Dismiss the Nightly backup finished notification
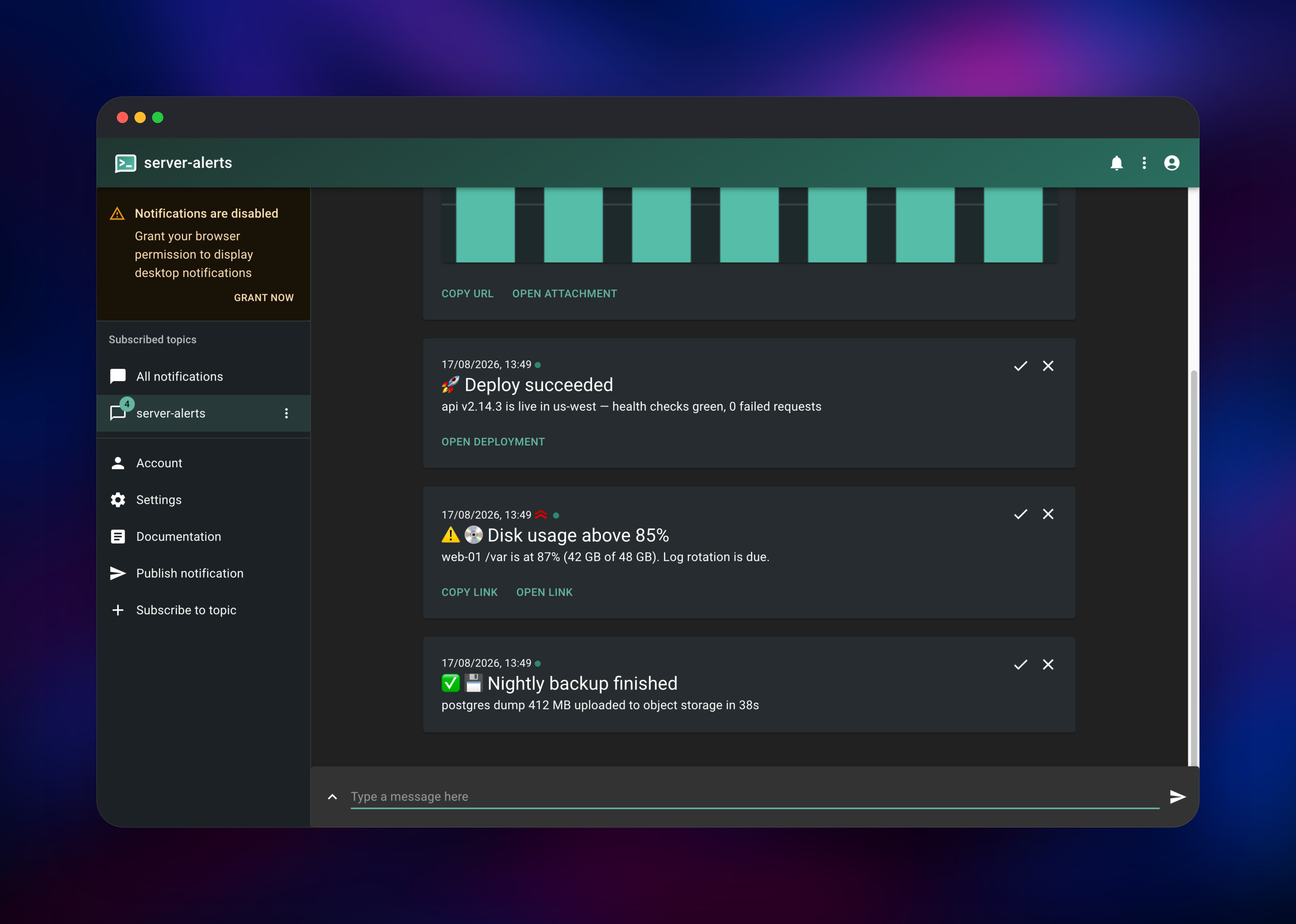1296x924 pixels. point(1048,665)
